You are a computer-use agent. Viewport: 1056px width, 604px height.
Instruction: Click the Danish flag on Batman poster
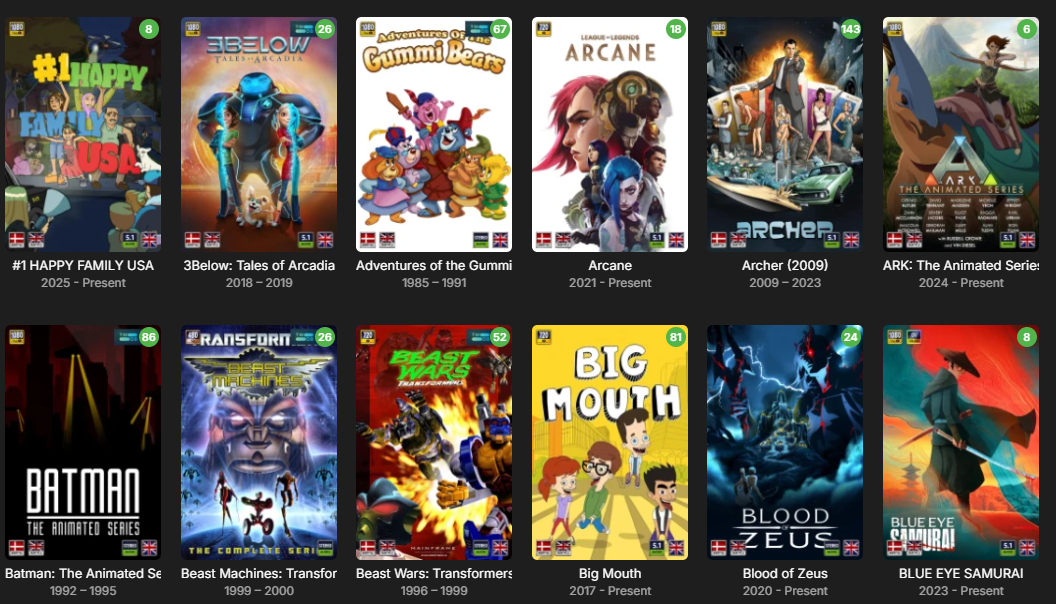pos(16,548)
